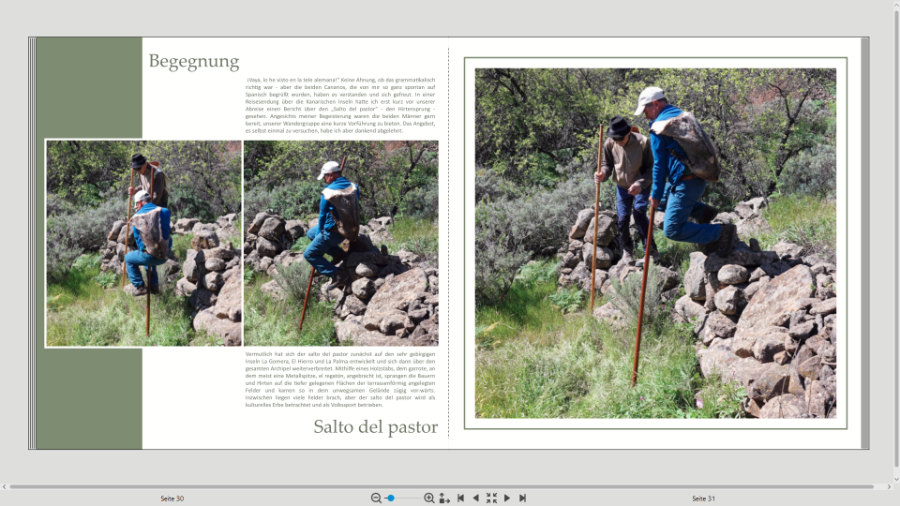This screenshot has height=506, width=900.
Task: Click the zoom slider handle
Action: coord(391,498)
